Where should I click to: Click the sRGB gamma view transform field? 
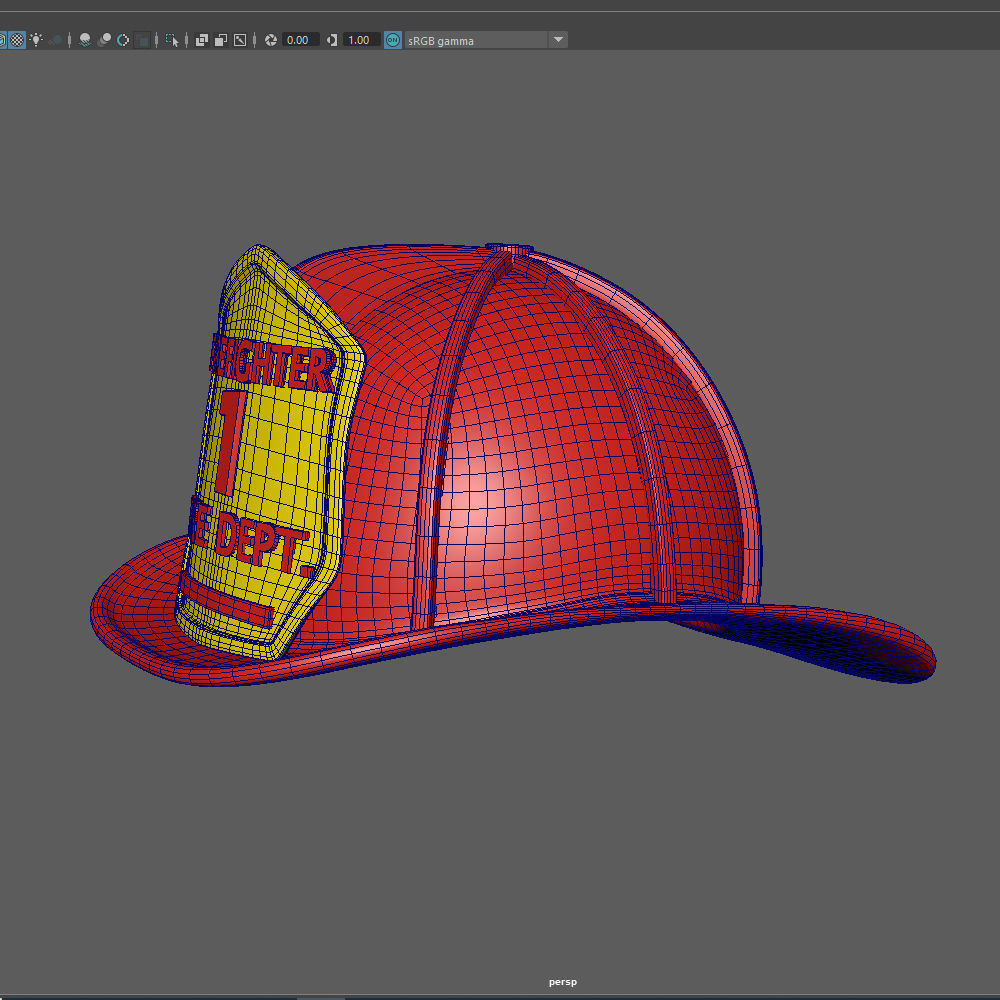[x=476, y=40]
